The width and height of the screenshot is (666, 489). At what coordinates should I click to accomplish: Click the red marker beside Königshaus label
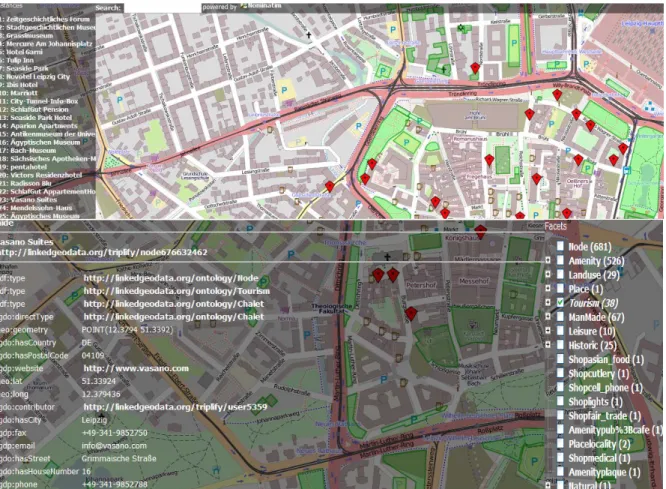point(480,232)
